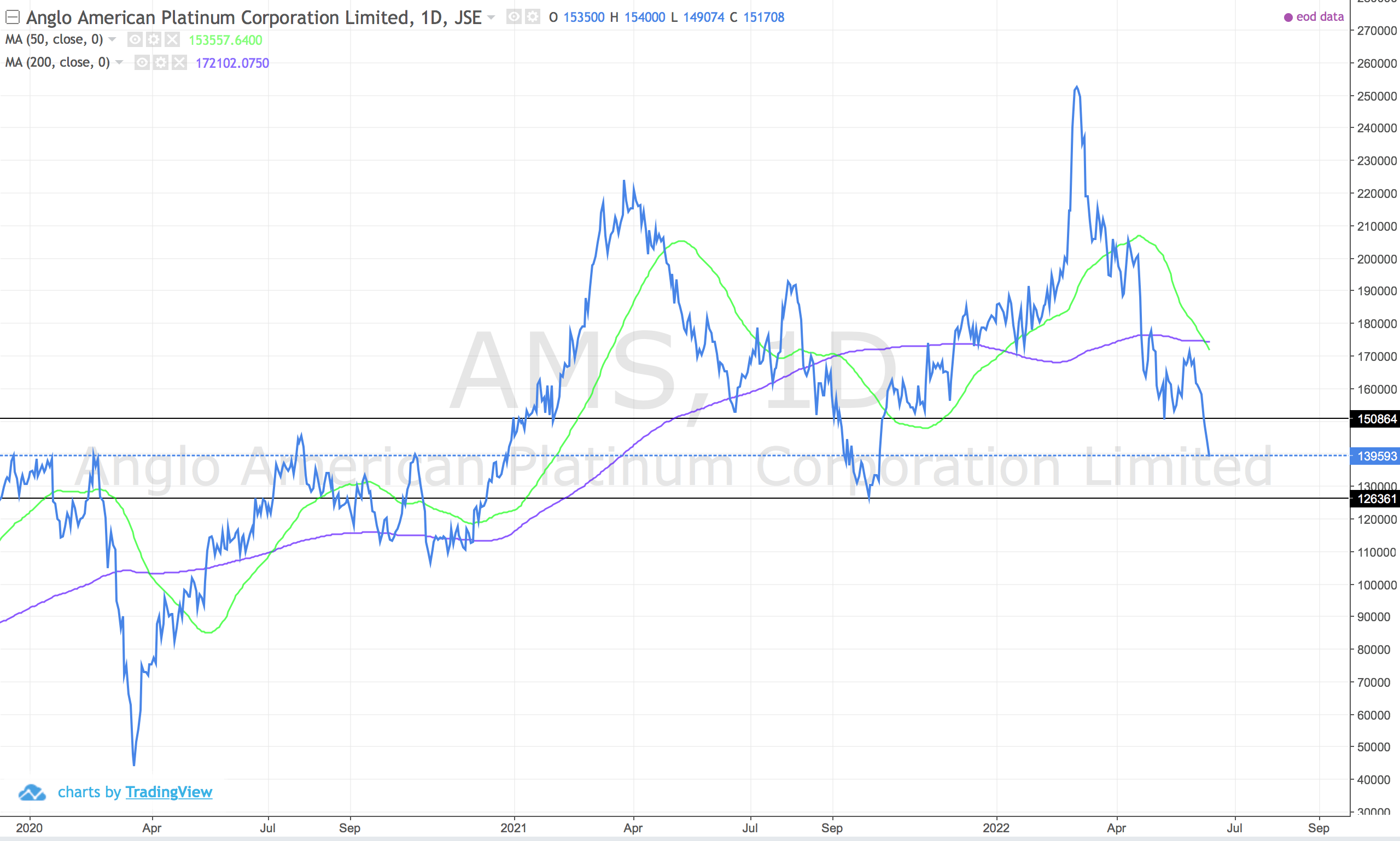This screenshot has width=1400, height=841.
Task: Click the MA (200, close, 0) legend label
Action: coord(57,62)
